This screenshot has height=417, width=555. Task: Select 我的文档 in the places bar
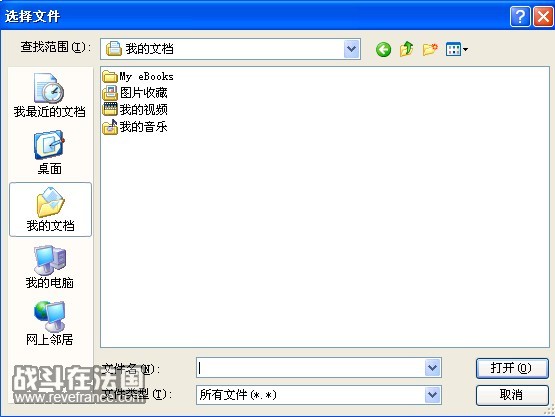click(50, 210)
